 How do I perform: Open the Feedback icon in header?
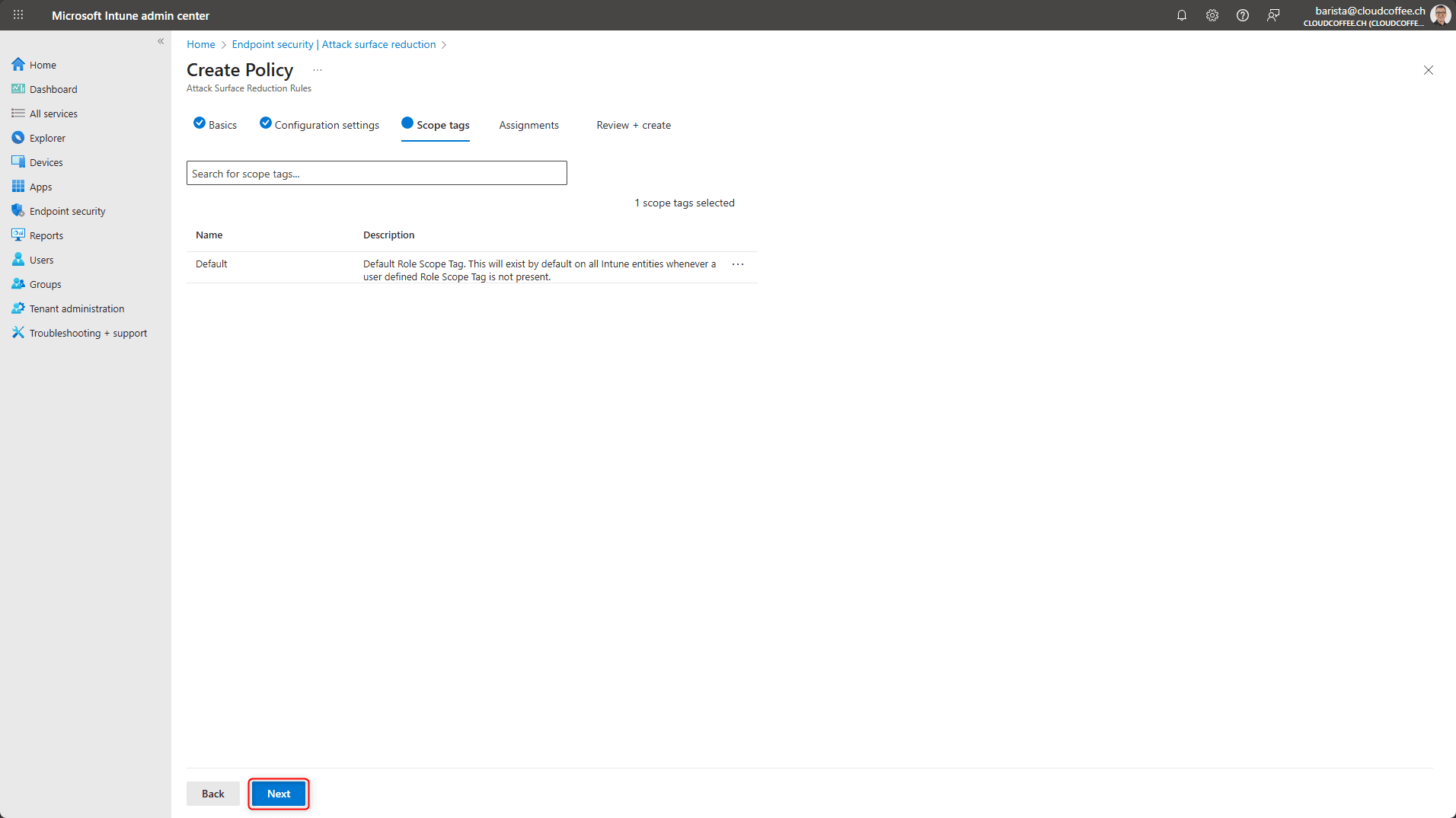coord(1272,15)
